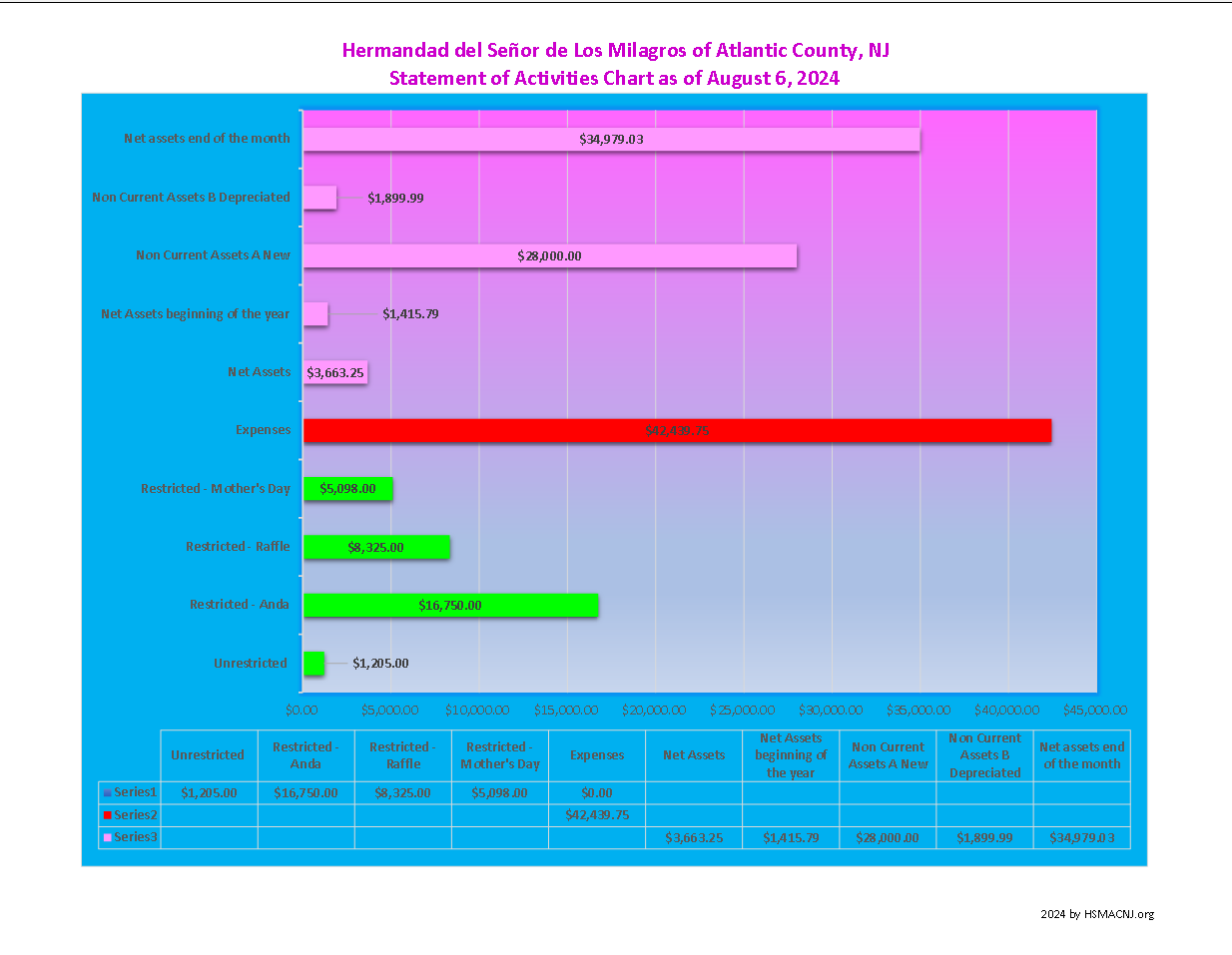Select the small green Unrestricted bar

[313, 664]
